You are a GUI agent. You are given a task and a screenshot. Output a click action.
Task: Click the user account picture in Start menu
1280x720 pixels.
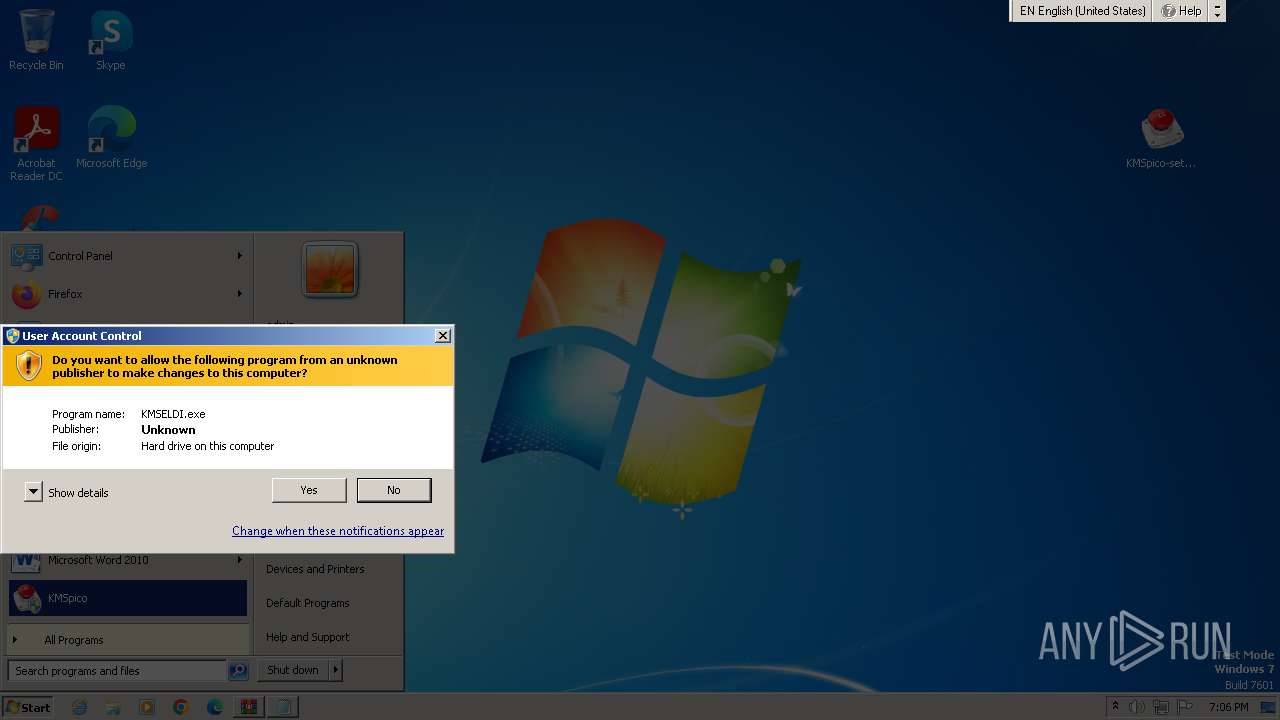[x=330, y=270]
